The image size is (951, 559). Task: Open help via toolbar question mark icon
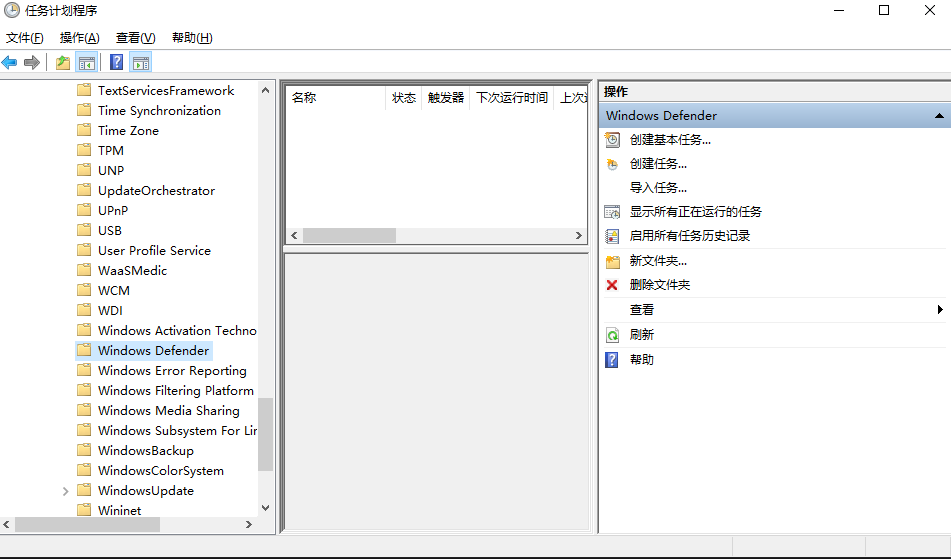pyautogui.click(x=116, y=62)
